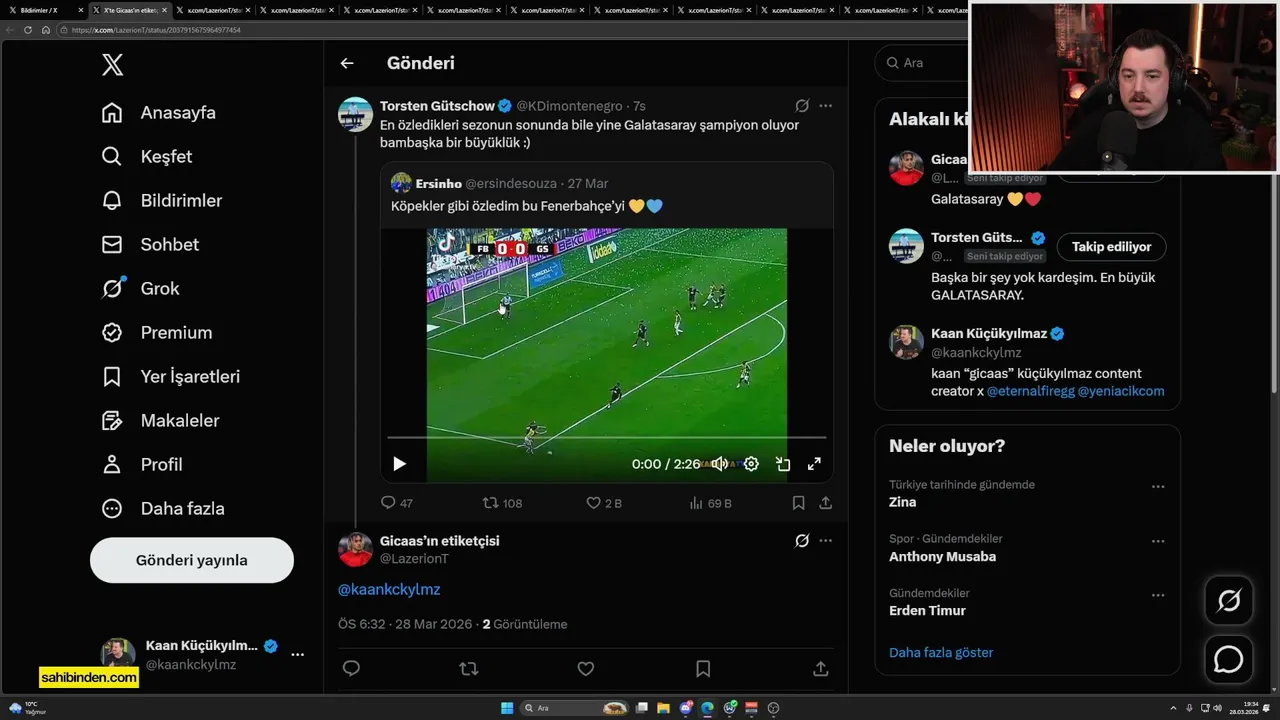Bookmark the Torsten Gütschow post

point(798,503)
